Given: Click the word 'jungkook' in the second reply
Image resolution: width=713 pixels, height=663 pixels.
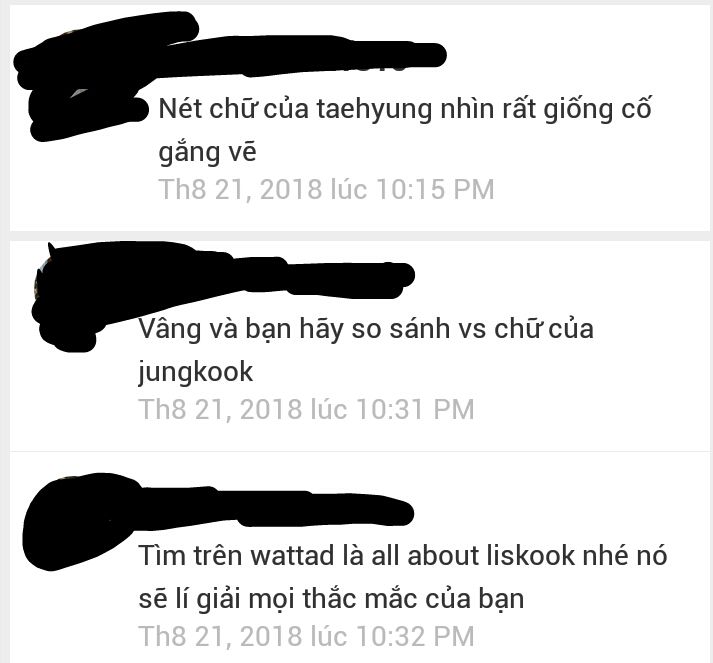Looking at the screenshot, I should [x=196, y=372].
